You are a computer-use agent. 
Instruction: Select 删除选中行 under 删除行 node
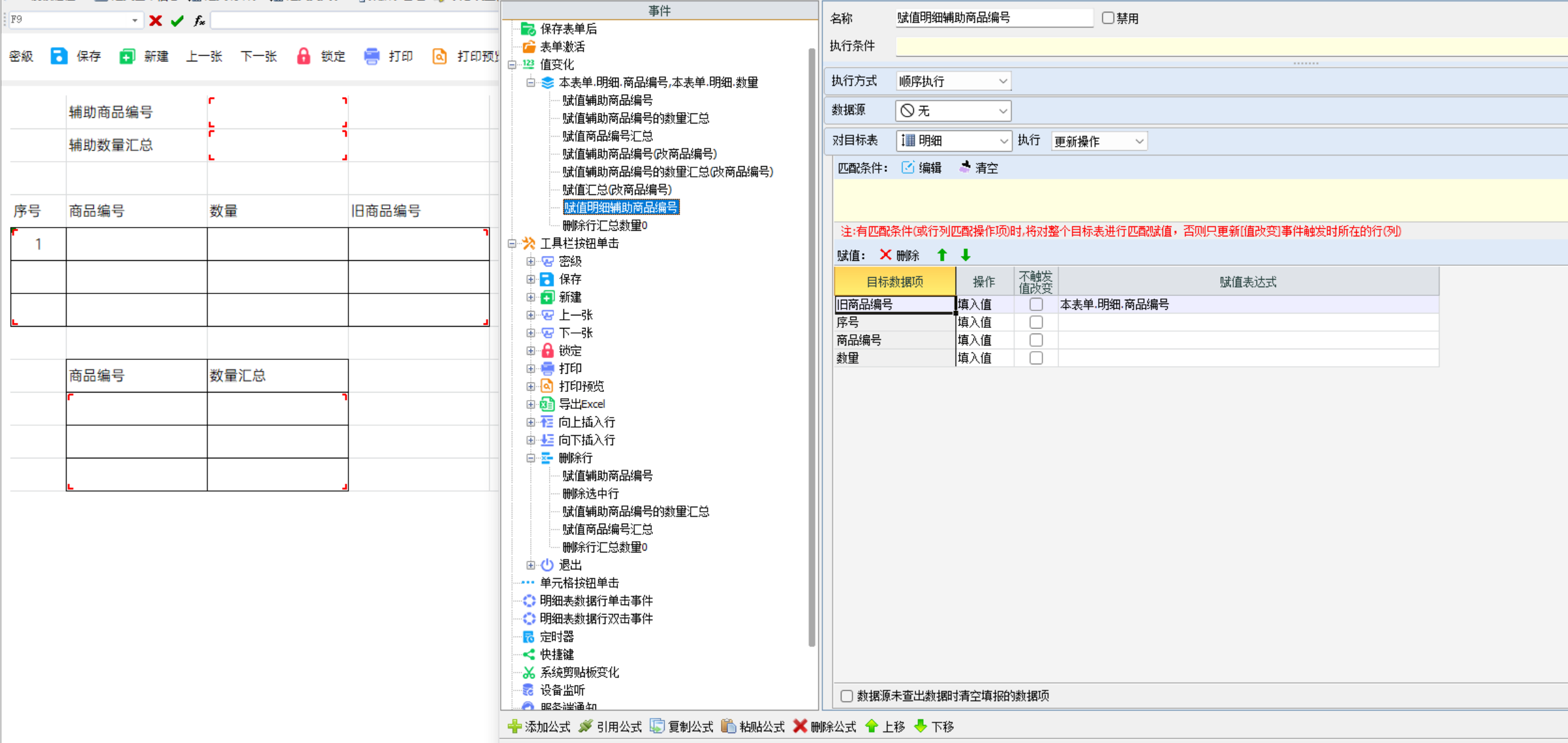pyautogui.click(x=590, y=493)
